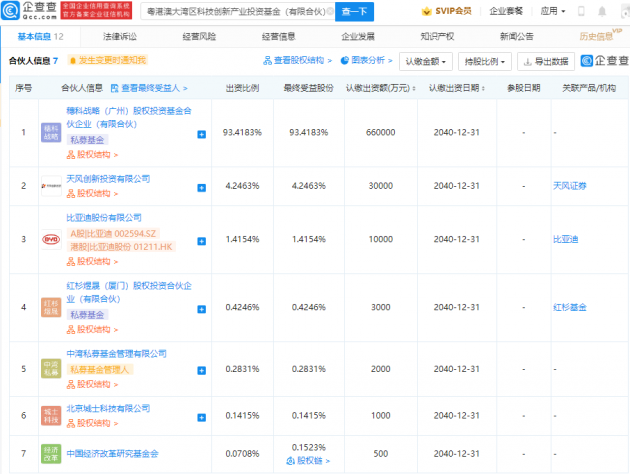Open 天风证券 related product link
Screen dimensions: 630x474
(x=569, y=186)
